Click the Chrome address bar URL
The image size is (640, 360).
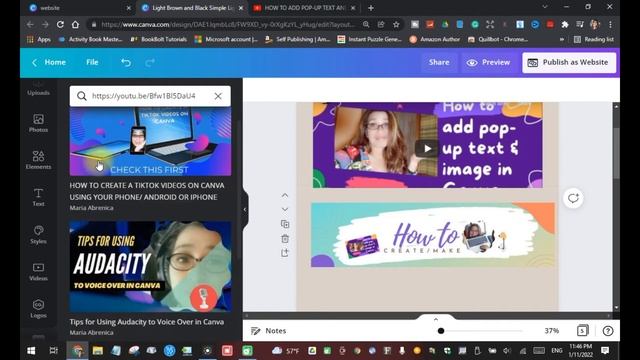coord(229,24)
